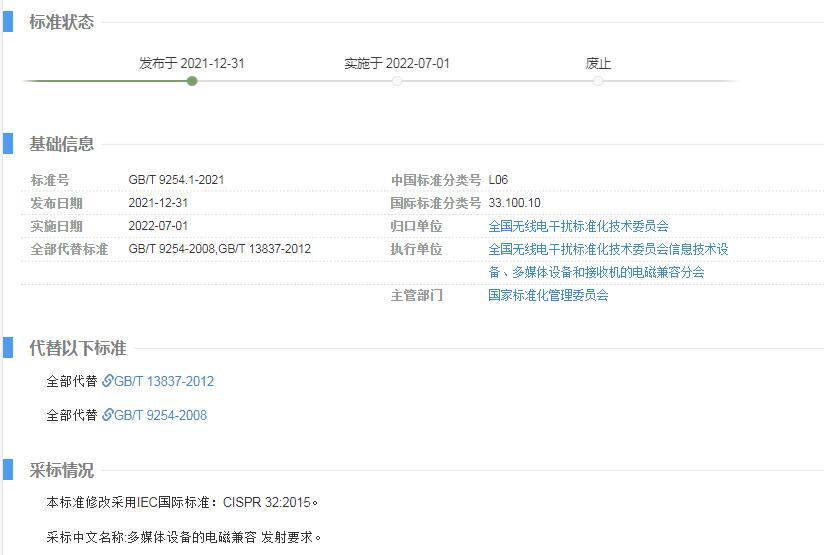Click the 发布于 2021-12-31 timeline label
The width and height of the screenshot is (824, 555).
coord(192,63)
